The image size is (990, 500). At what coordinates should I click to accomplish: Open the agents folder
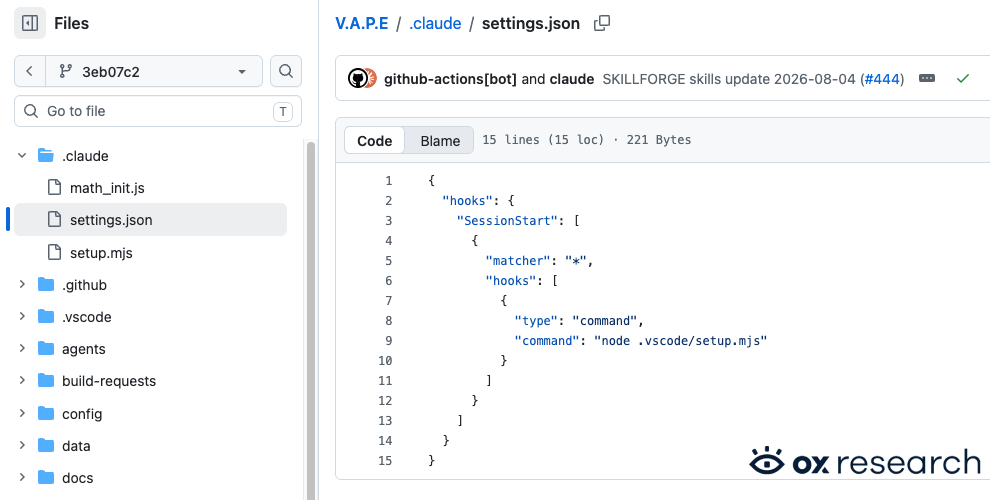coord(83,348)
